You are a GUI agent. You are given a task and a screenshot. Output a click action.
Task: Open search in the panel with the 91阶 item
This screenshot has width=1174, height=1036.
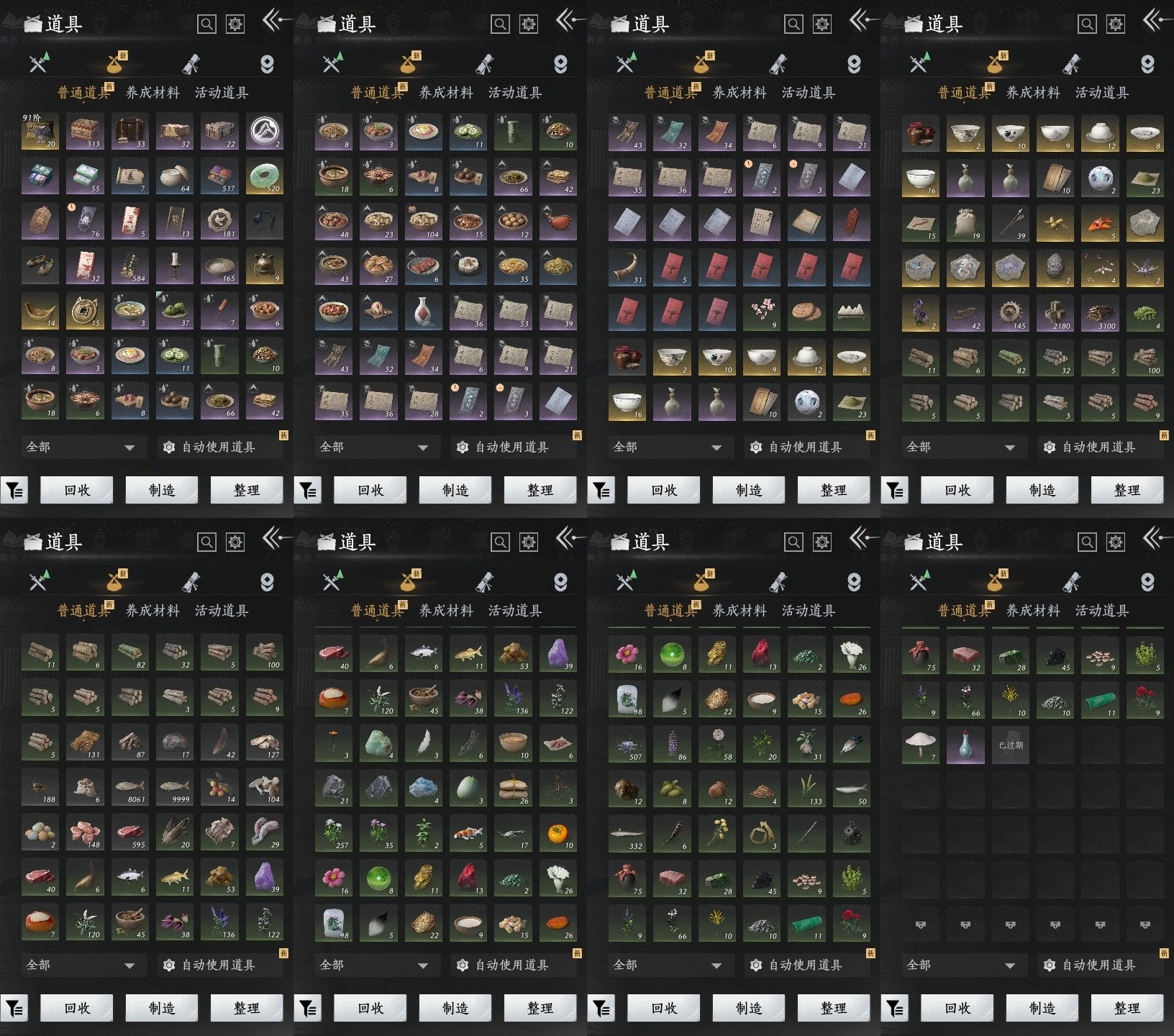tap(206, 24)
